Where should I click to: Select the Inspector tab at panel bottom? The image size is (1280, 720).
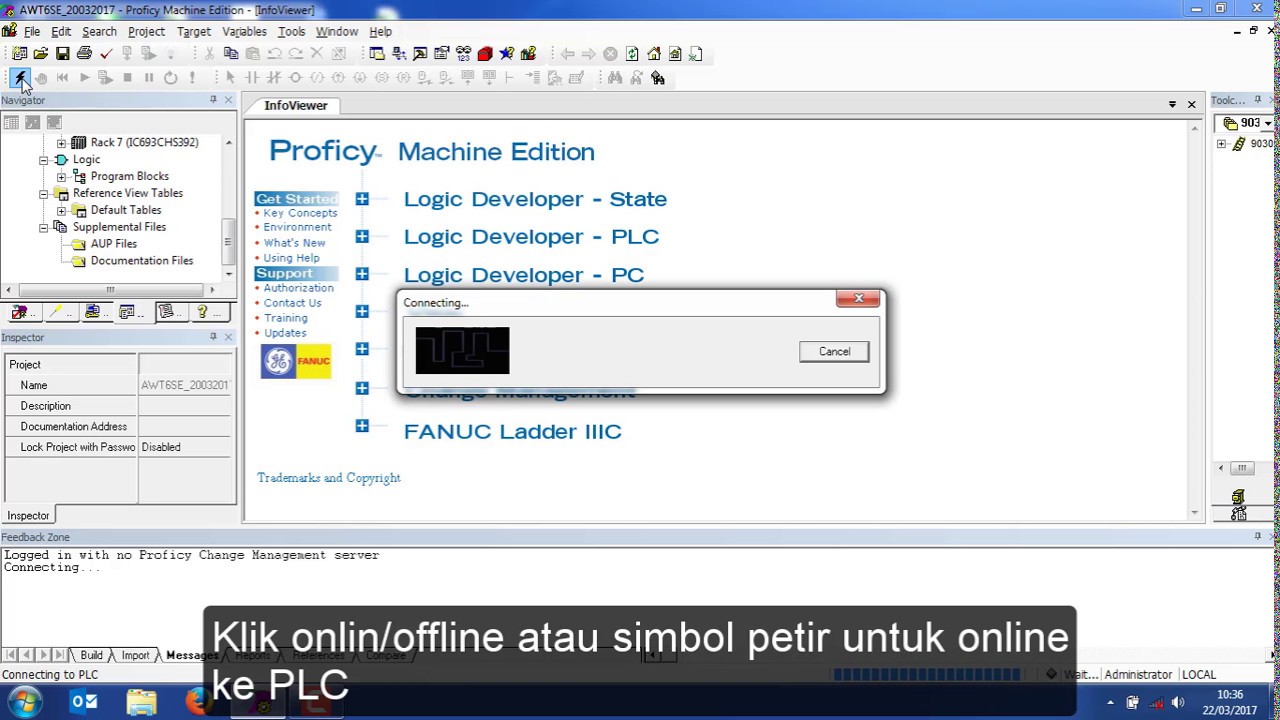28,515
